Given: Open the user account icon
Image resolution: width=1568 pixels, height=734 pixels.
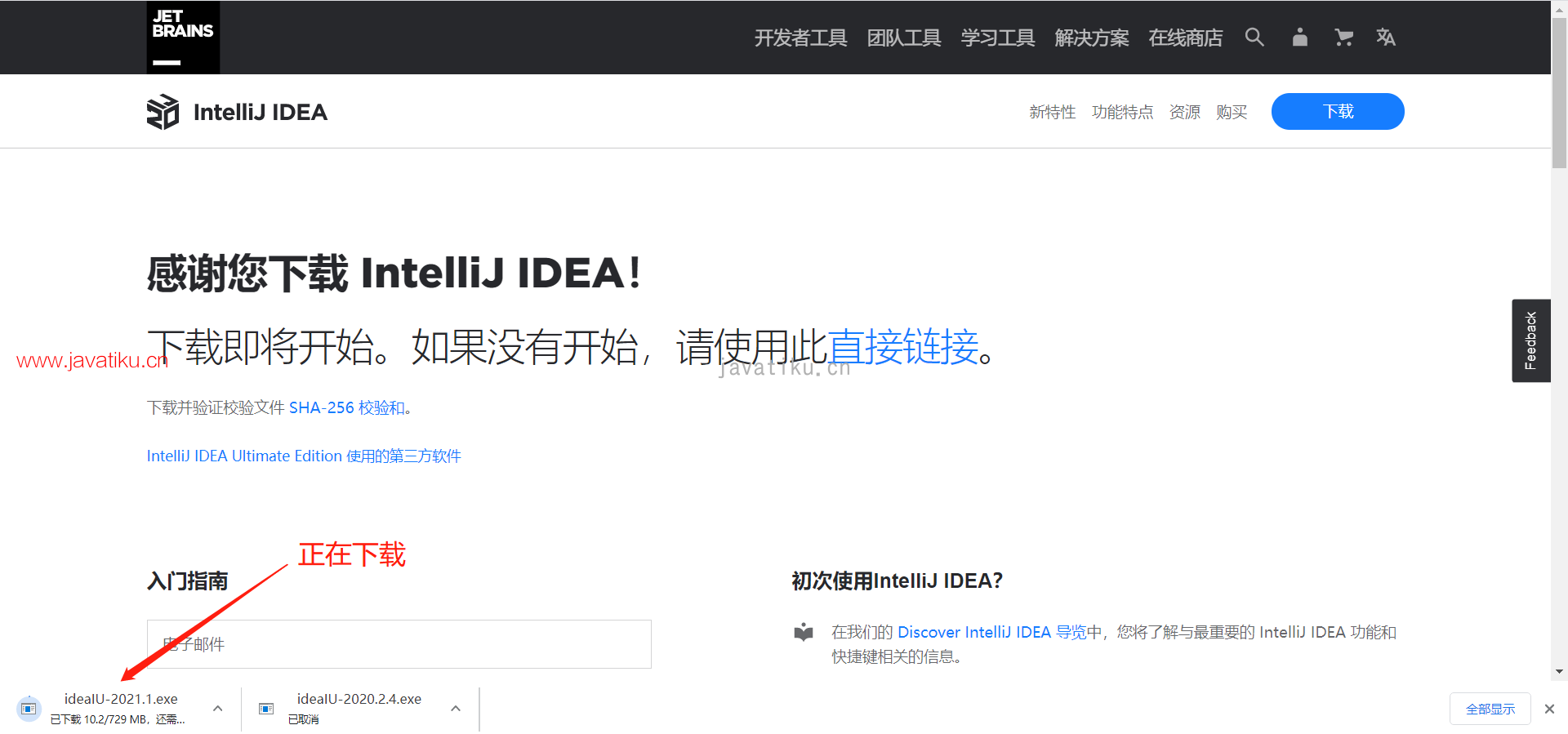Looking at the screenshot, I should pos(1300,37).
